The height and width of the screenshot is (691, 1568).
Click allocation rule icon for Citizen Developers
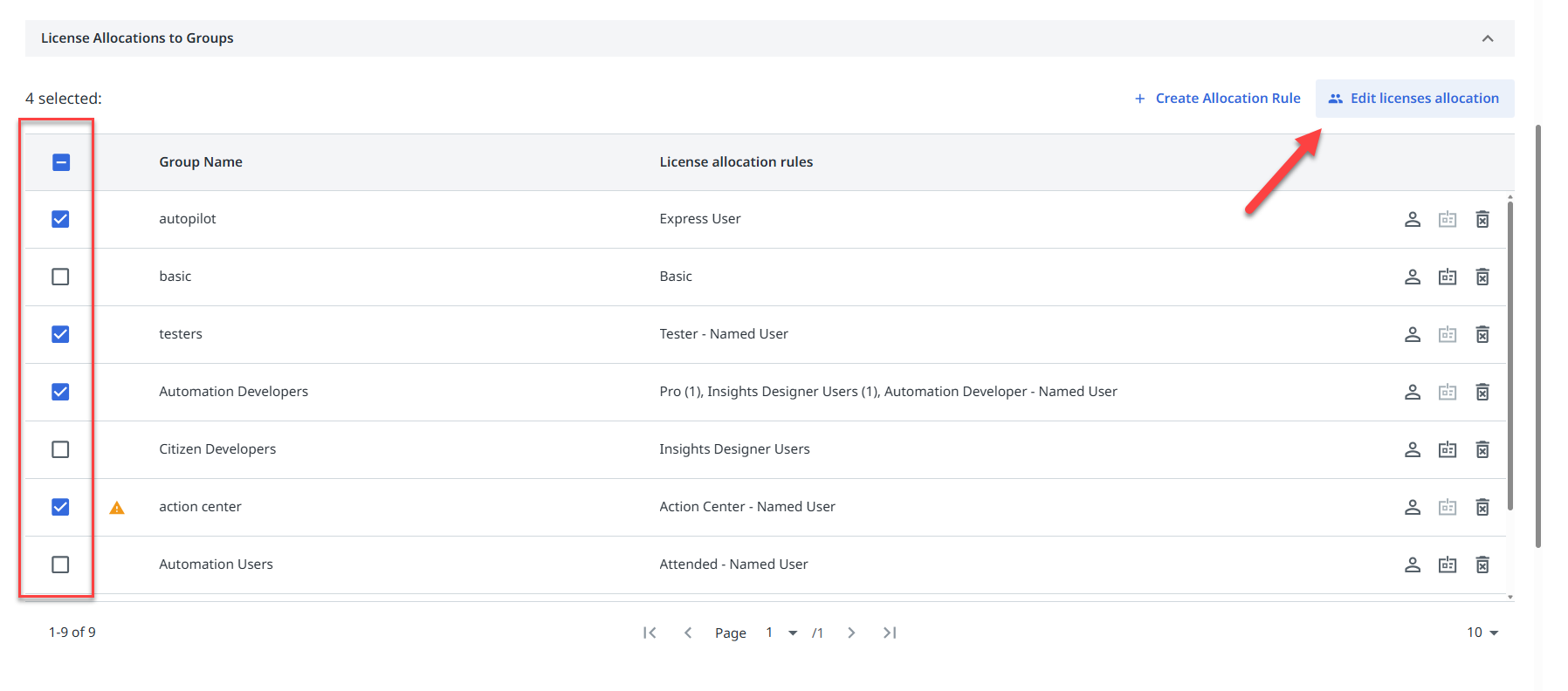point(1447,449)
